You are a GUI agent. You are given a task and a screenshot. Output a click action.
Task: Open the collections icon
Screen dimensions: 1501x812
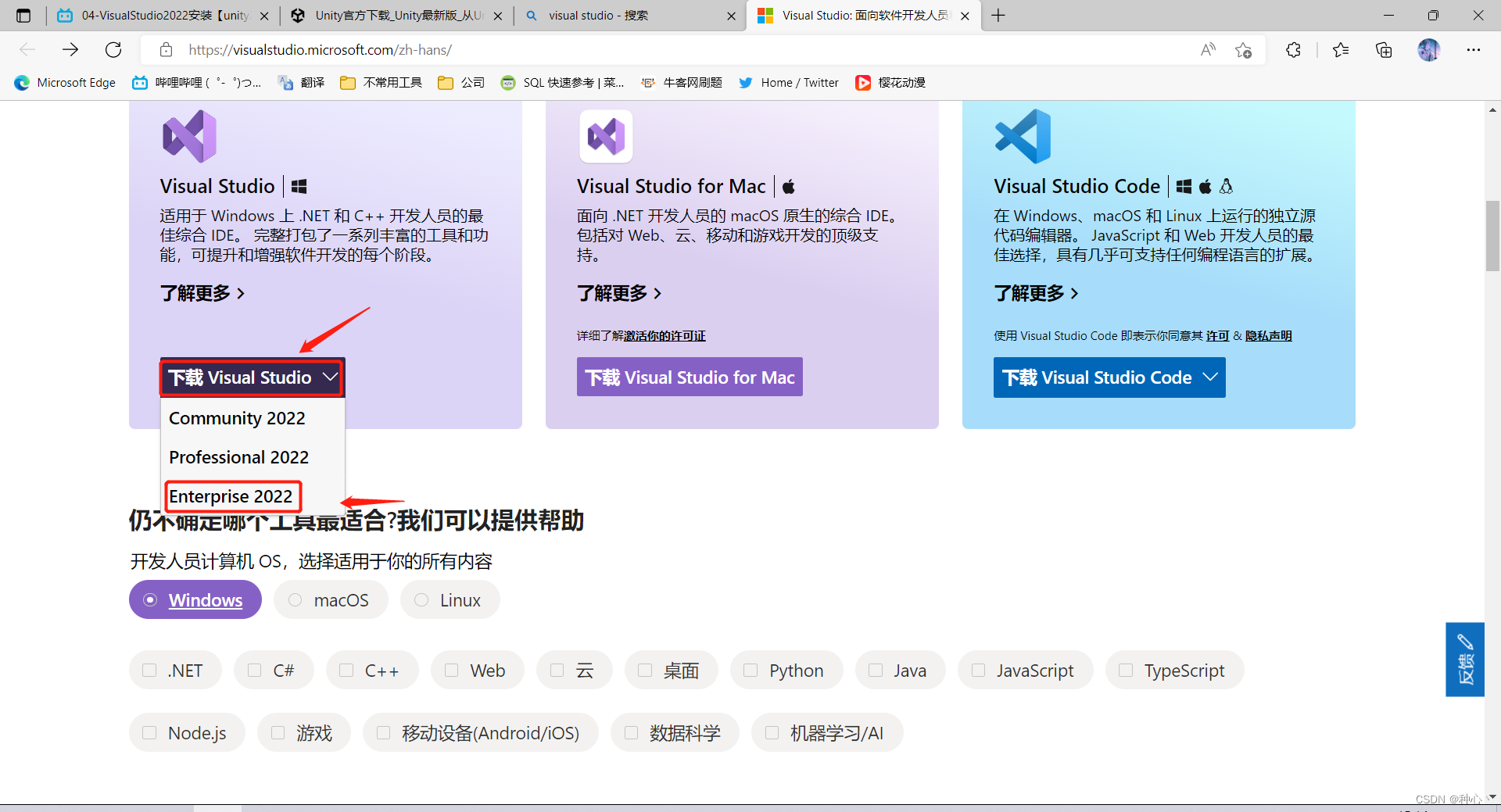tap(1384, 50)
